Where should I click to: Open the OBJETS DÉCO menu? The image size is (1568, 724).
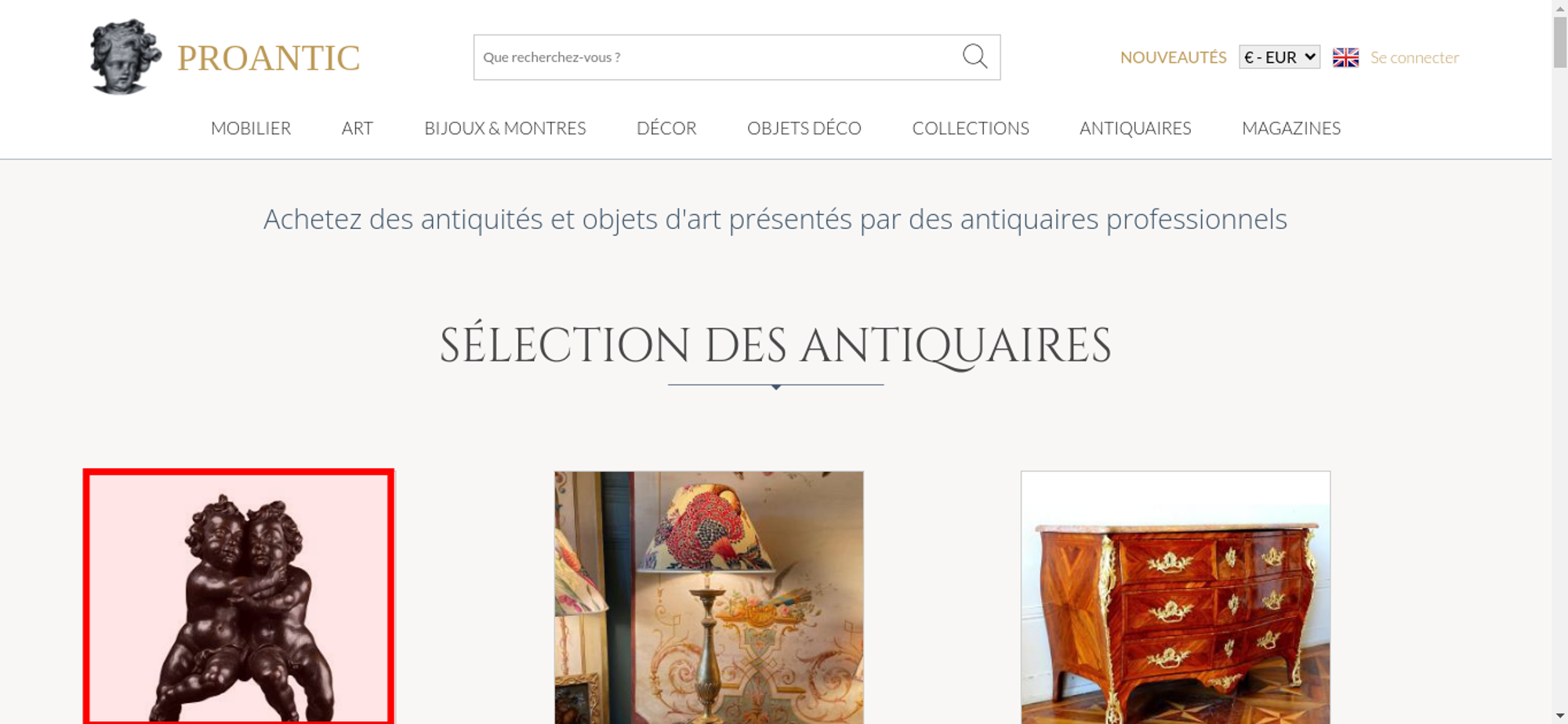click(x=804, y=128)
